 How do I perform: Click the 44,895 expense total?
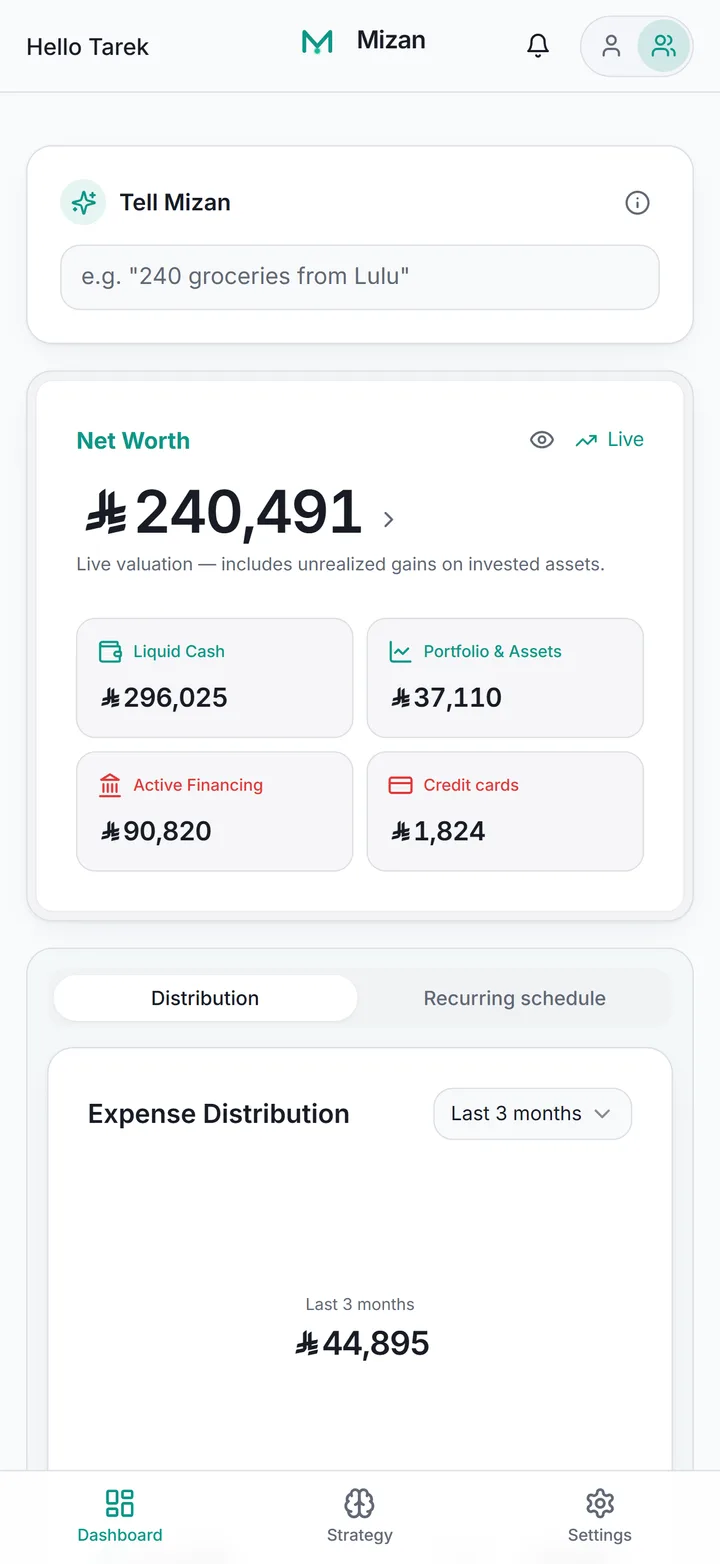(x=362, y=1344)
